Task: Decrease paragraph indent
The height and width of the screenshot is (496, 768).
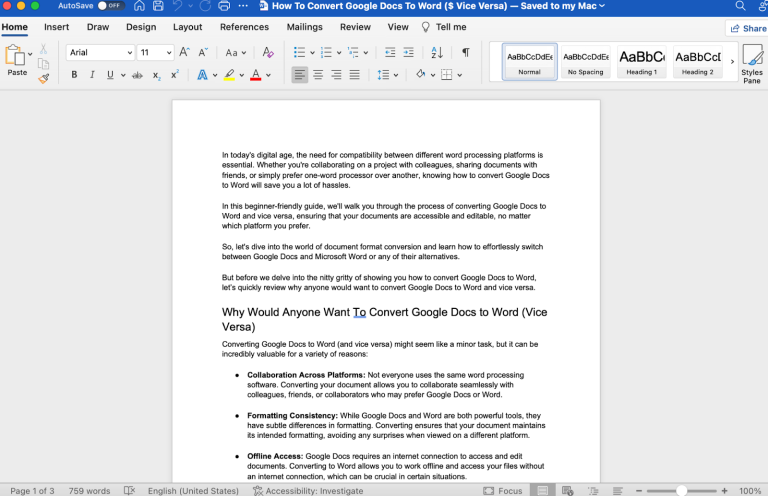Action: click(x=390, y=52)
